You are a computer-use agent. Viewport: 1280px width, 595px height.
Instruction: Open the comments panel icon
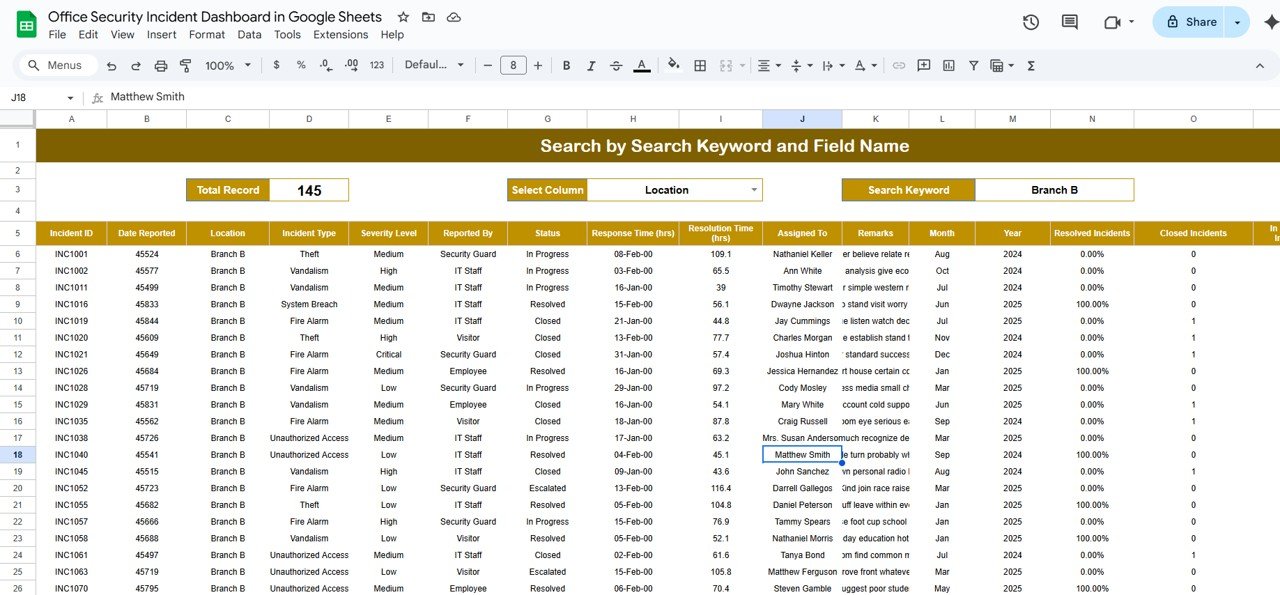click(x=1069, y=22)
